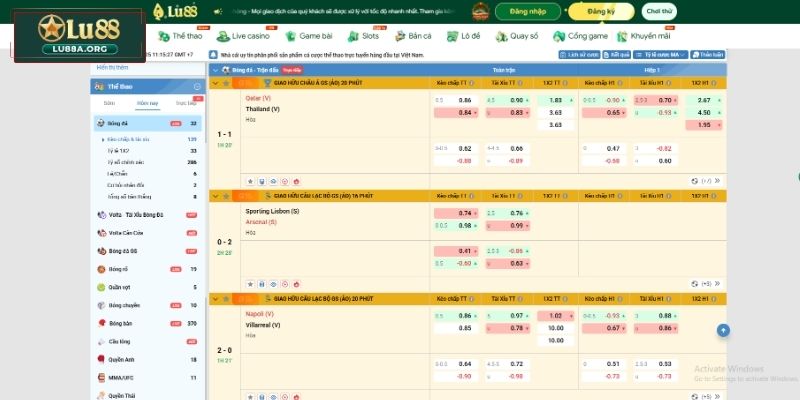Collapse the Bóng đá - Trận đấu section
Screen dimensions: 800x400
click(x=216, y=71)
